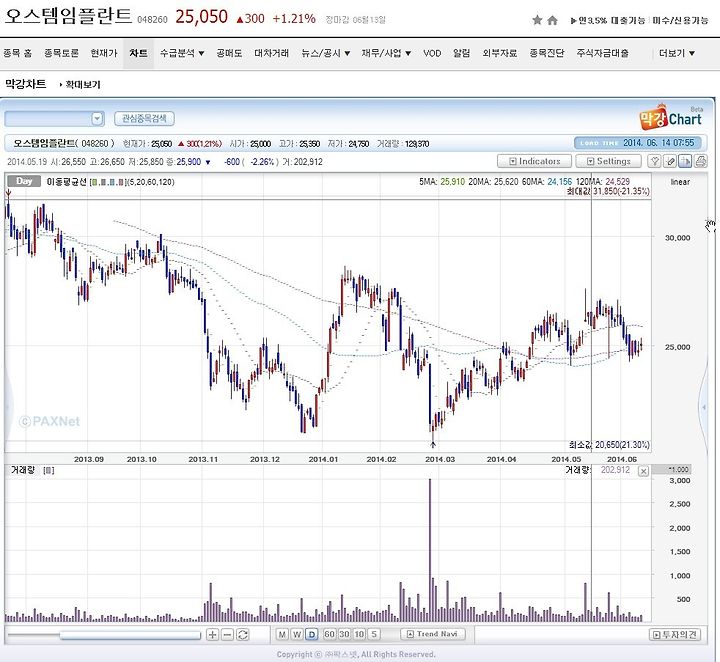The image size is (720, 662).
Task: Open Trend Navi panel
Action: [433, 634]
